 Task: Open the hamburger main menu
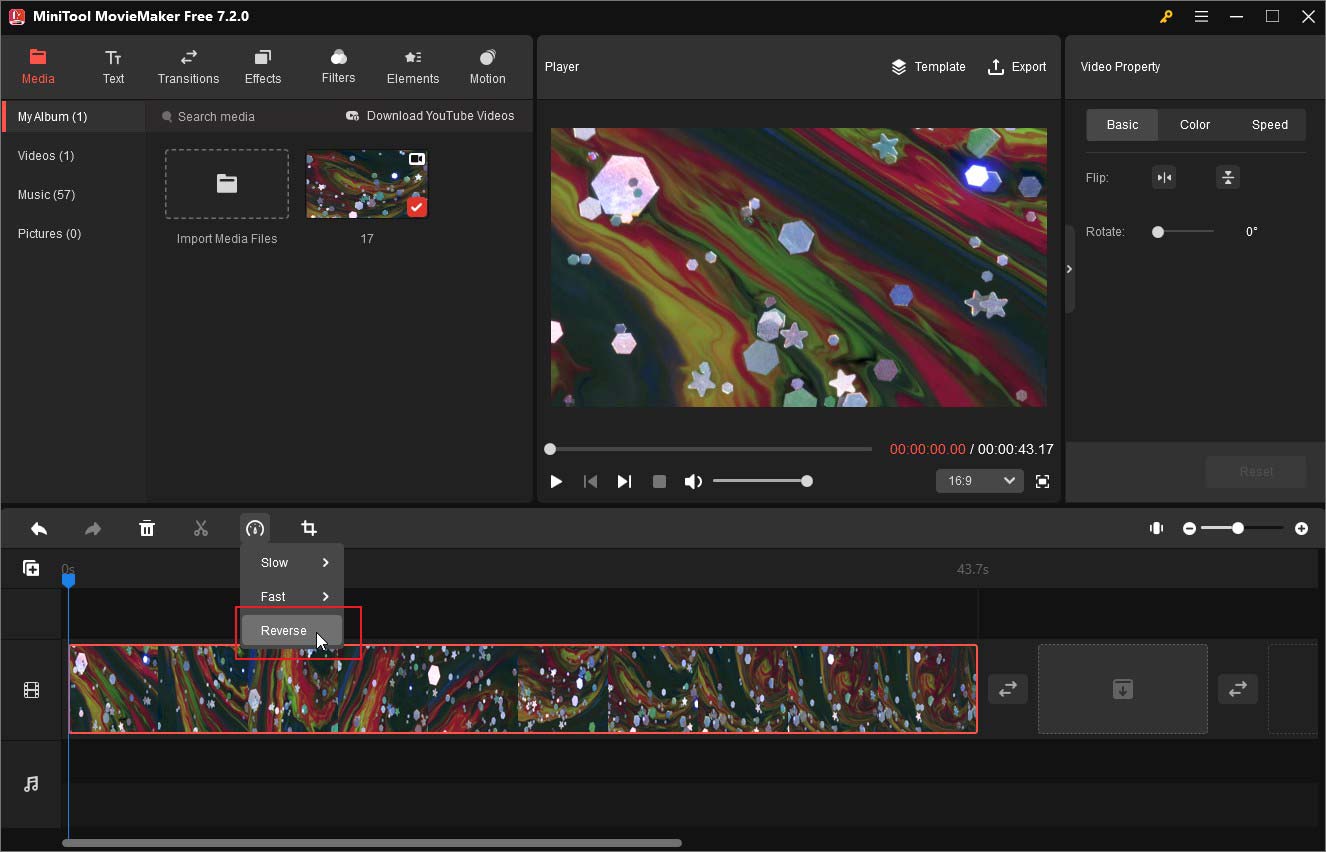point(1201,16)
